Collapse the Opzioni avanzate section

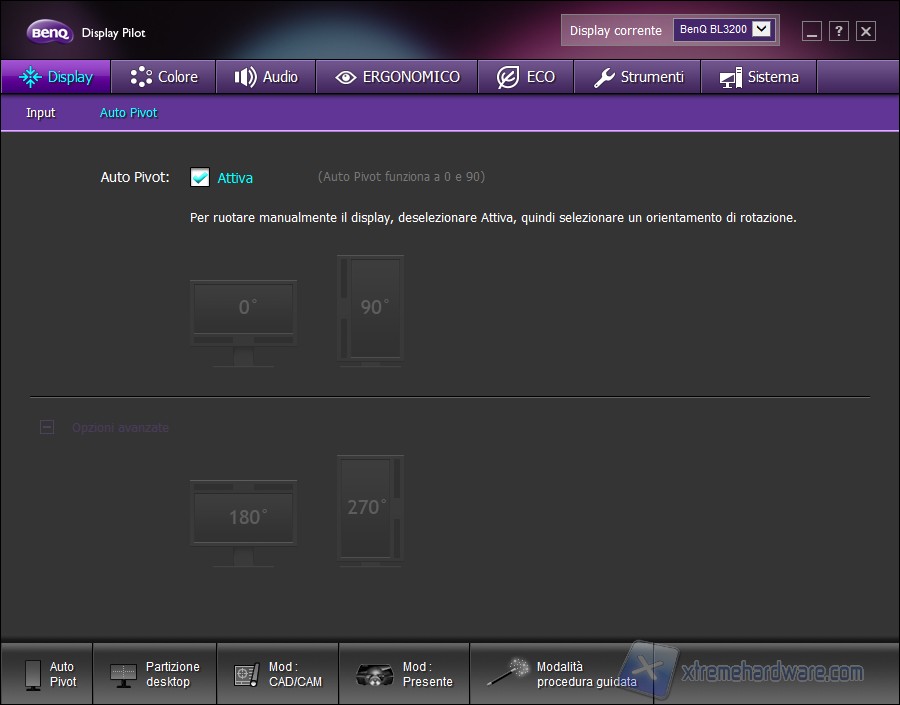pos(47,427)
